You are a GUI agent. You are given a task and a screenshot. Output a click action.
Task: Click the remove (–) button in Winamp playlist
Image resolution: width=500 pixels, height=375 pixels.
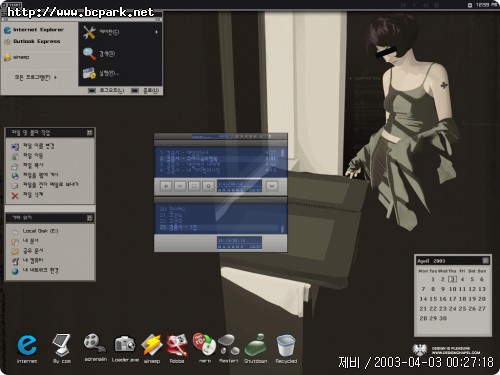click(180, 186)
